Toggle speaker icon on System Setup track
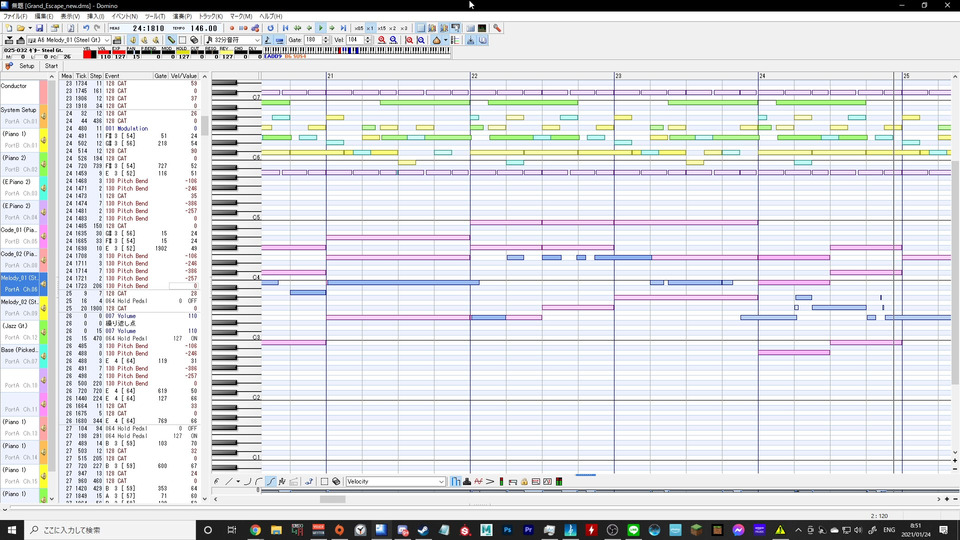The height and width of the screenshot is (540, 960). pos(43,116)
